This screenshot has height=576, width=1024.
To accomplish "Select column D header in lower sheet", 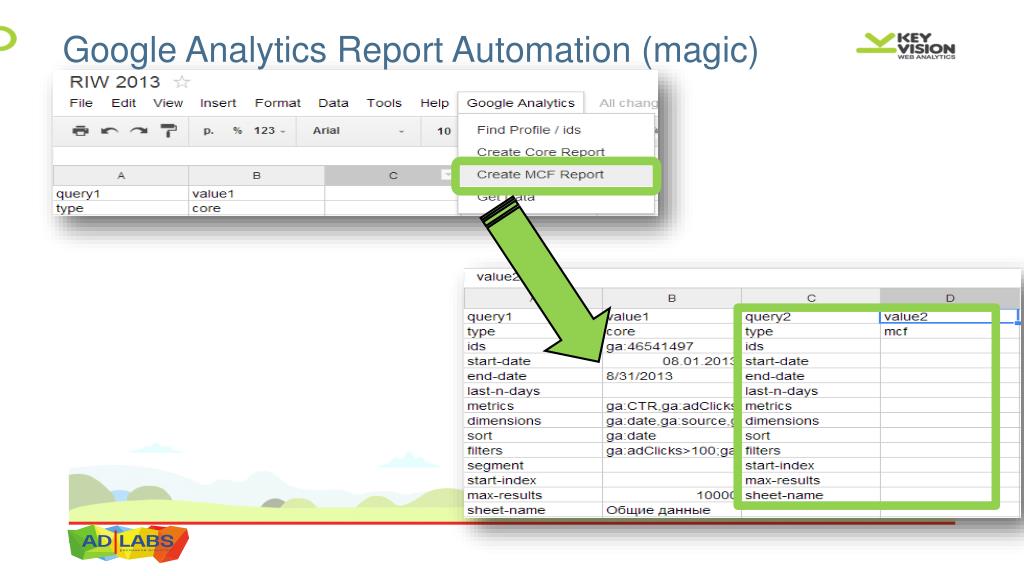I will click(950, 298).
